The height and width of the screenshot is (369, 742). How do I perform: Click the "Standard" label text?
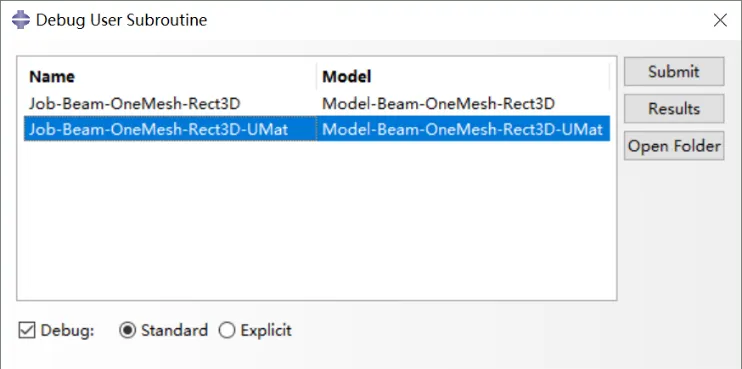[174, 330]
